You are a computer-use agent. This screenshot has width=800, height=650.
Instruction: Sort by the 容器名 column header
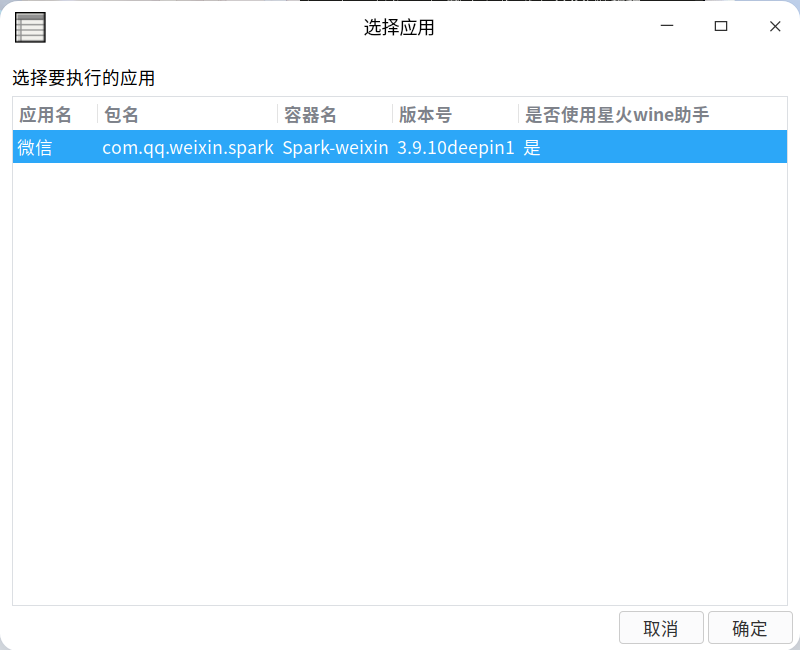pos(335,115)
